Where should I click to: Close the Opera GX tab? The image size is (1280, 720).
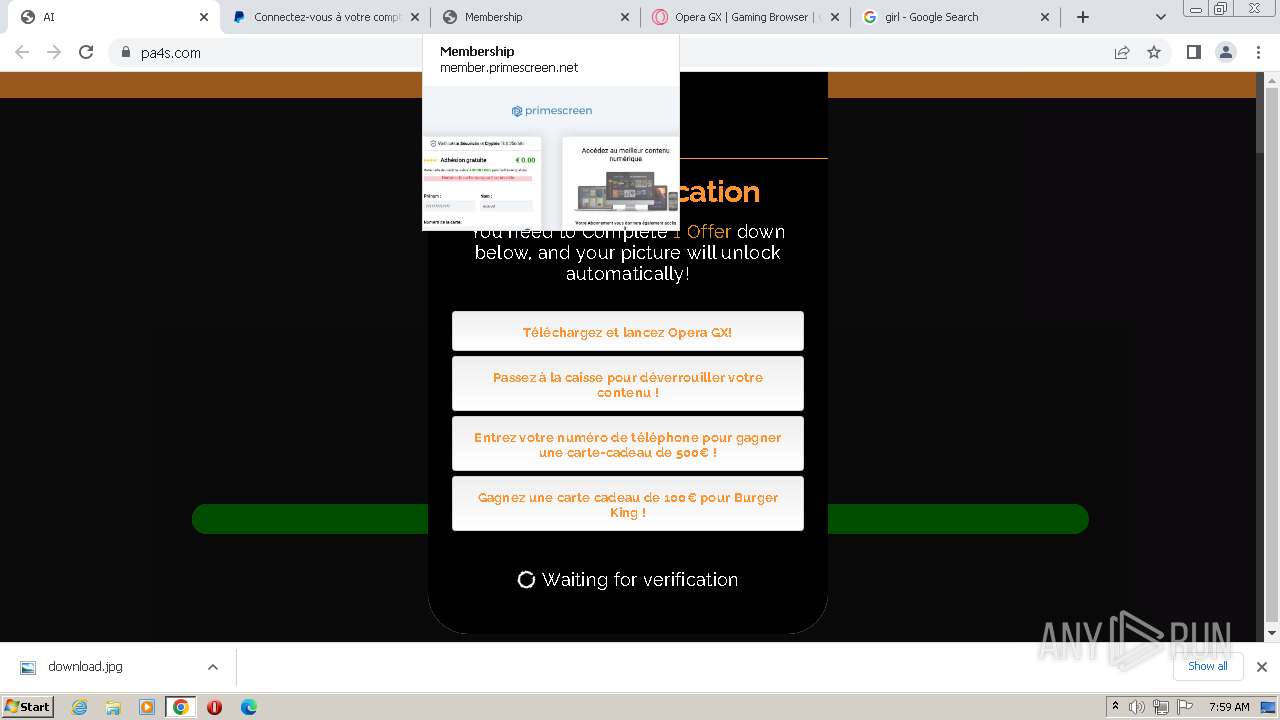point(835,17)
